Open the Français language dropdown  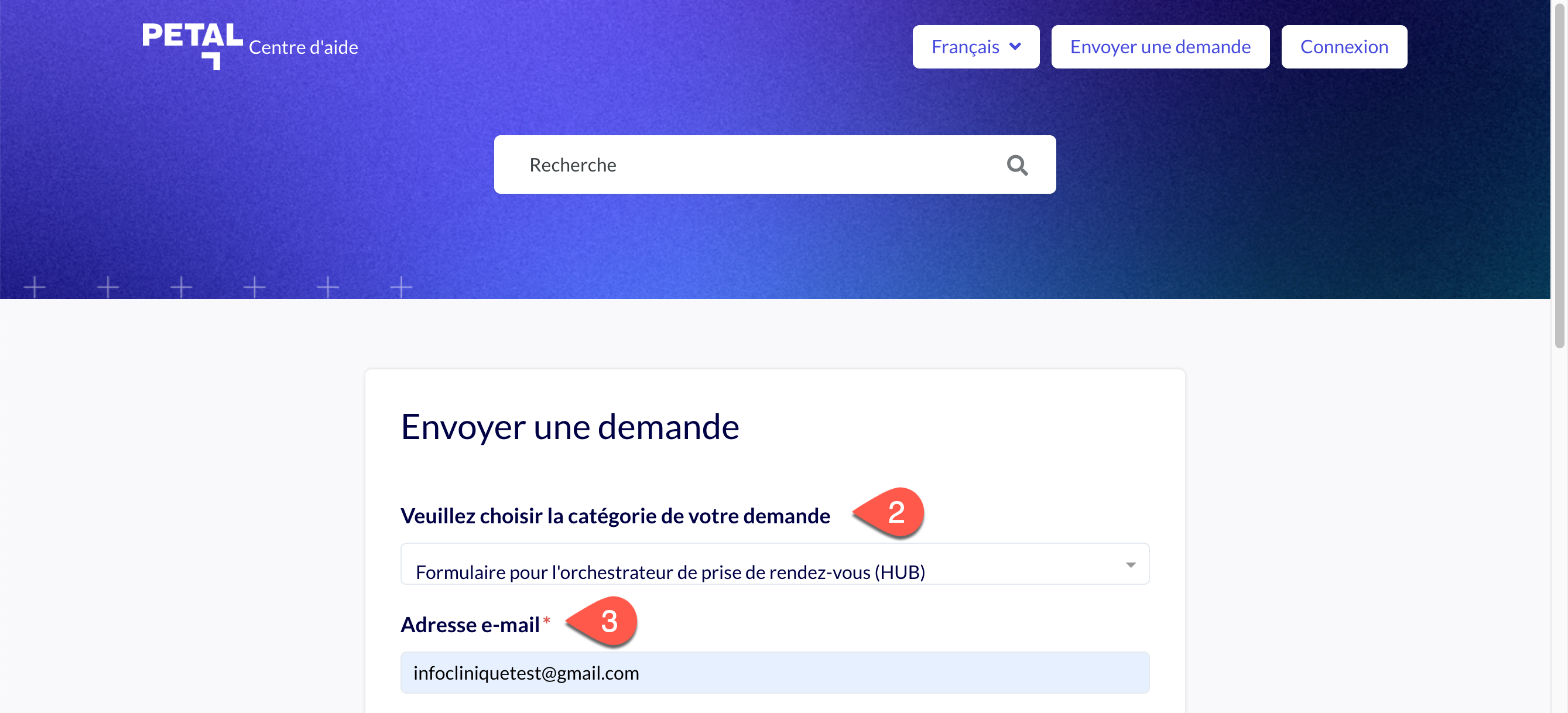point(975,46)
